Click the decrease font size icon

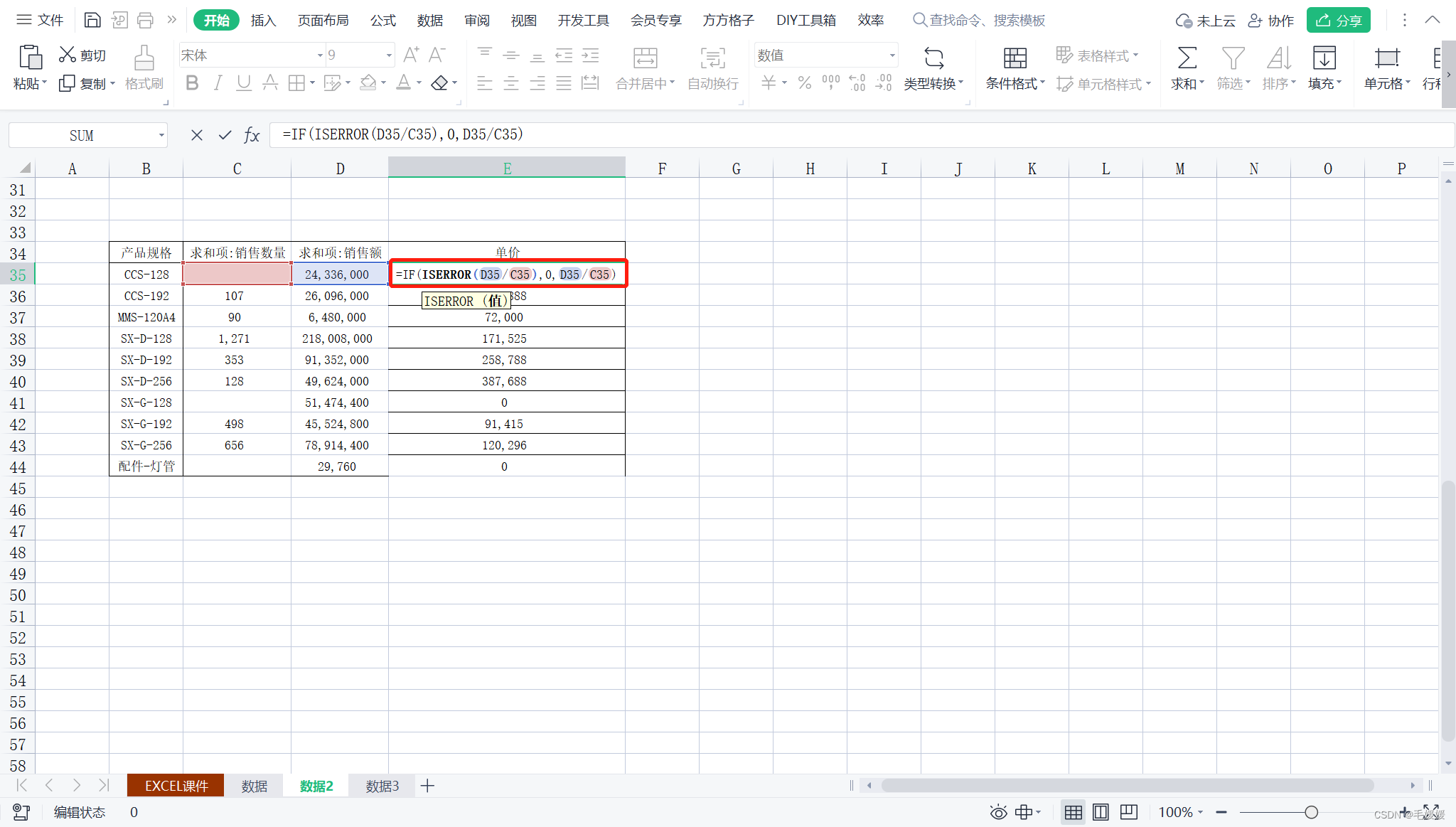tap(437, 55)
